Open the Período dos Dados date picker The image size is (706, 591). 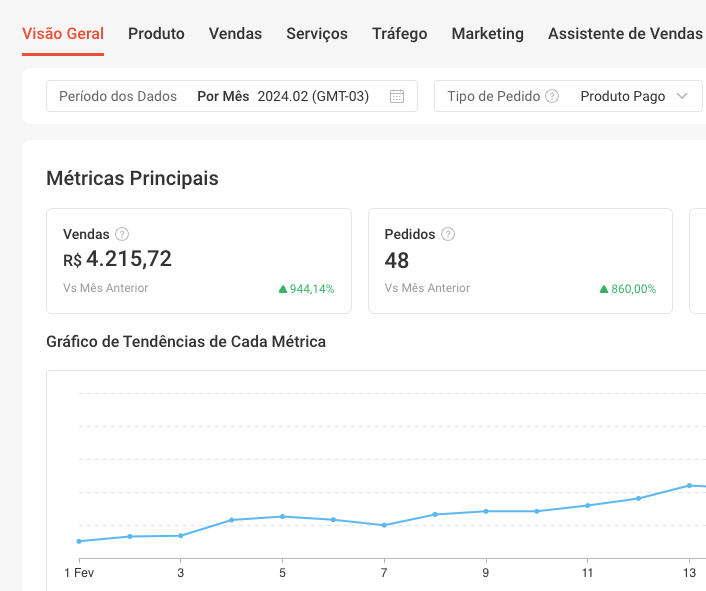click(232, 96)
